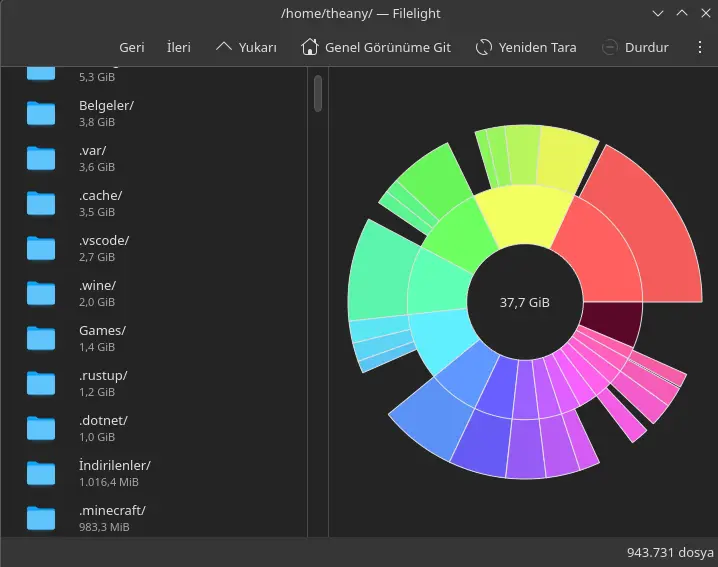Viewport: 718px width, 567px height.
Task: Select the Belgeler/ entry text
Action: tap(106, 105)
